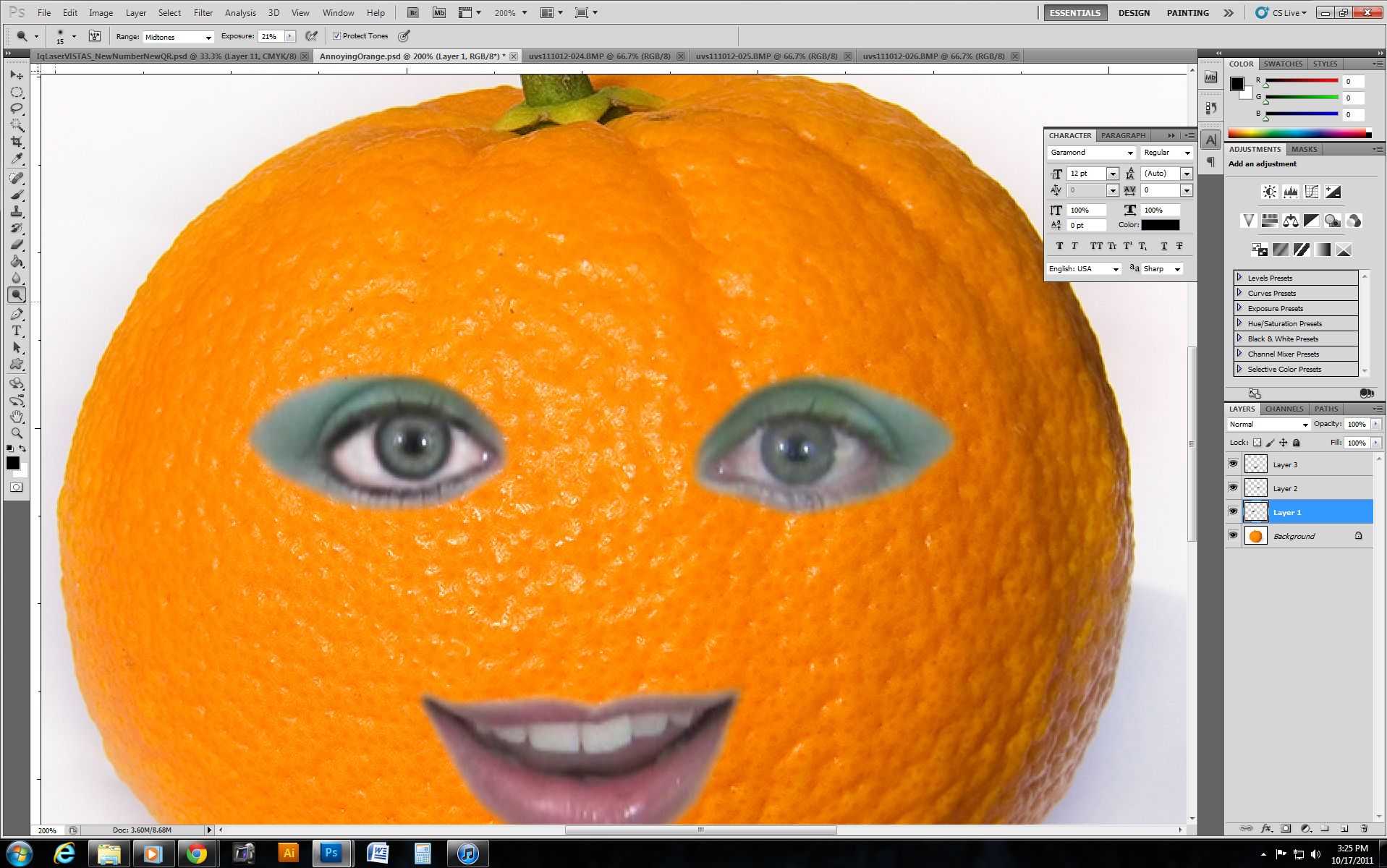
Task: Expand Black & White Presets
Action: 1239,339
